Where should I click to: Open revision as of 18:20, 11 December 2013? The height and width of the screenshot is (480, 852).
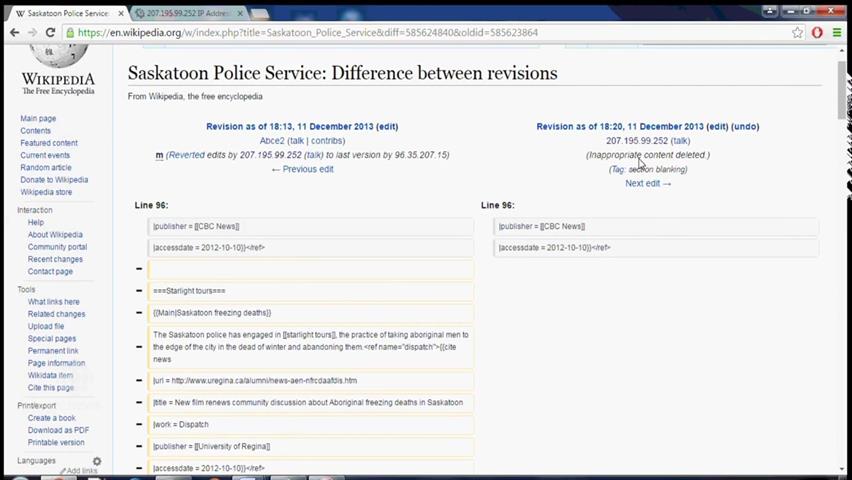click(620, 126)
